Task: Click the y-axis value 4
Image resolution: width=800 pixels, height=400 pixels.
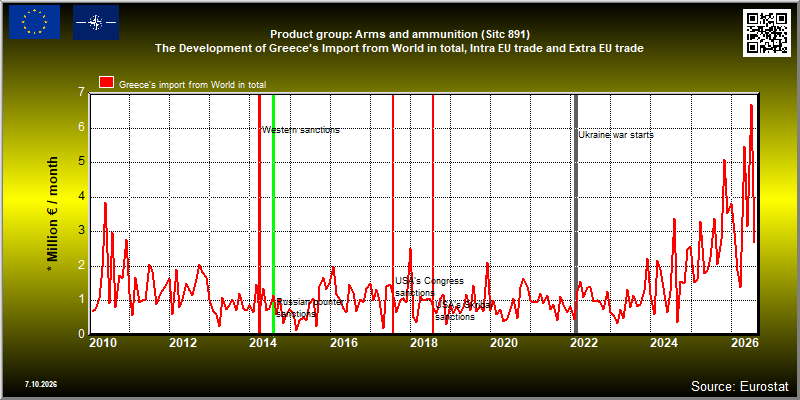Action: pyautogui.click(x=81, y=196)
